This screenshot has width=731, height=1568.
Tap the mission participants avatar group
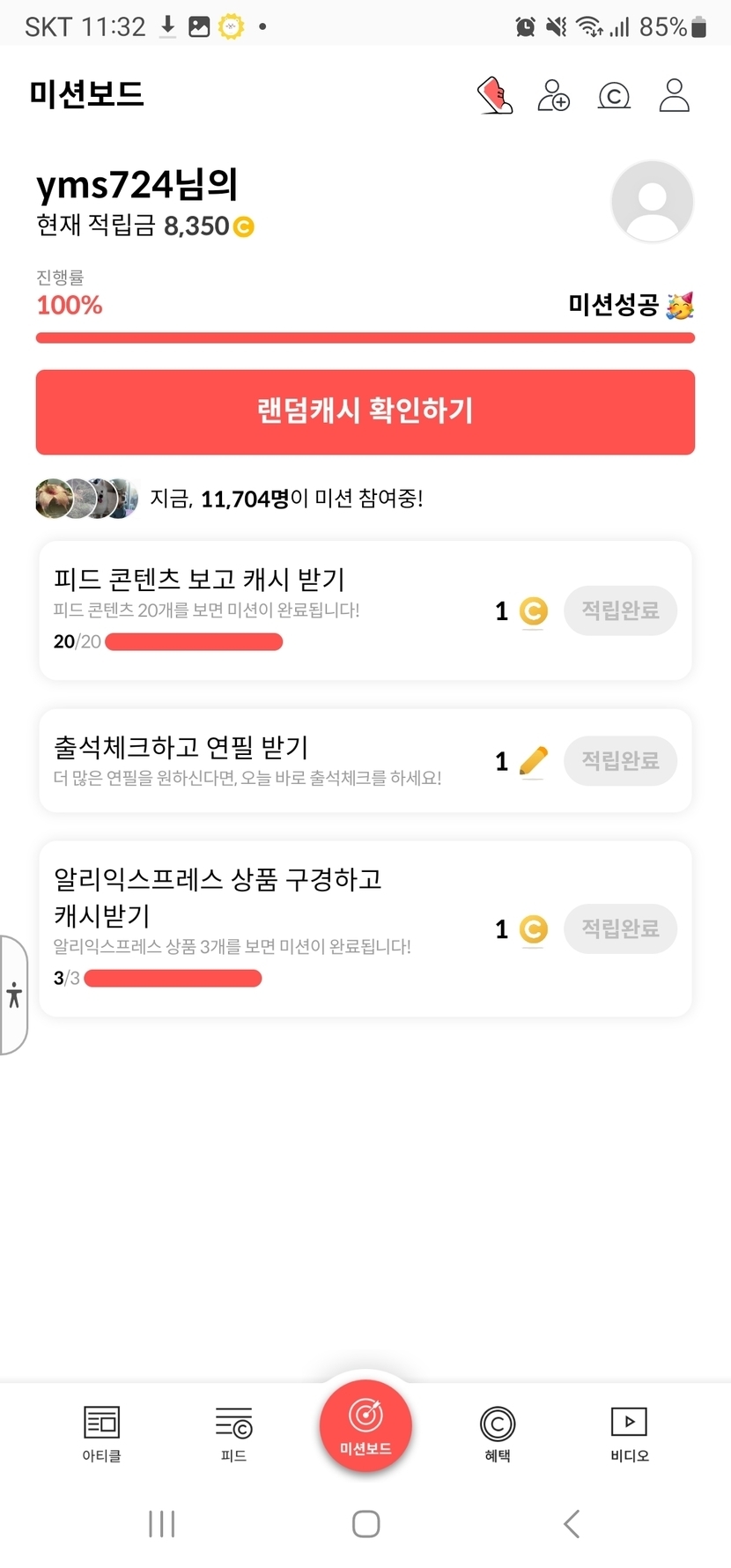[x=86, y=499]
